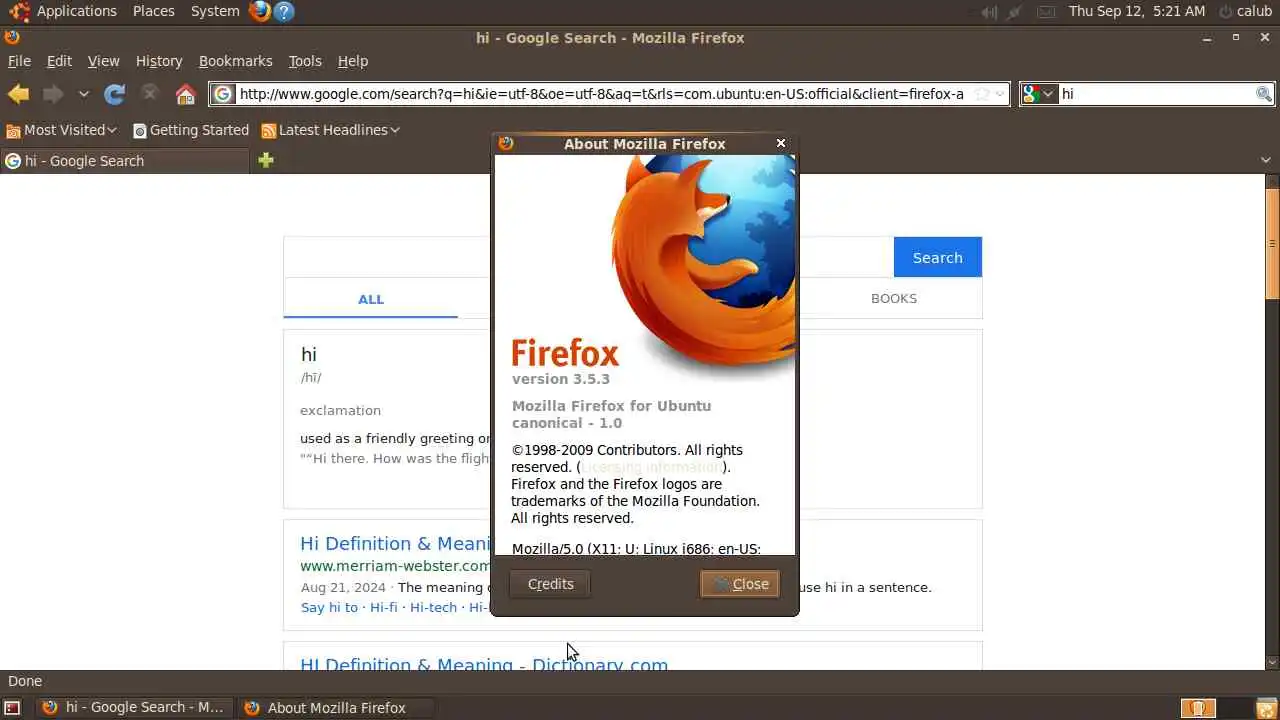Open the File menu
1280x720 pixels.
19,61
